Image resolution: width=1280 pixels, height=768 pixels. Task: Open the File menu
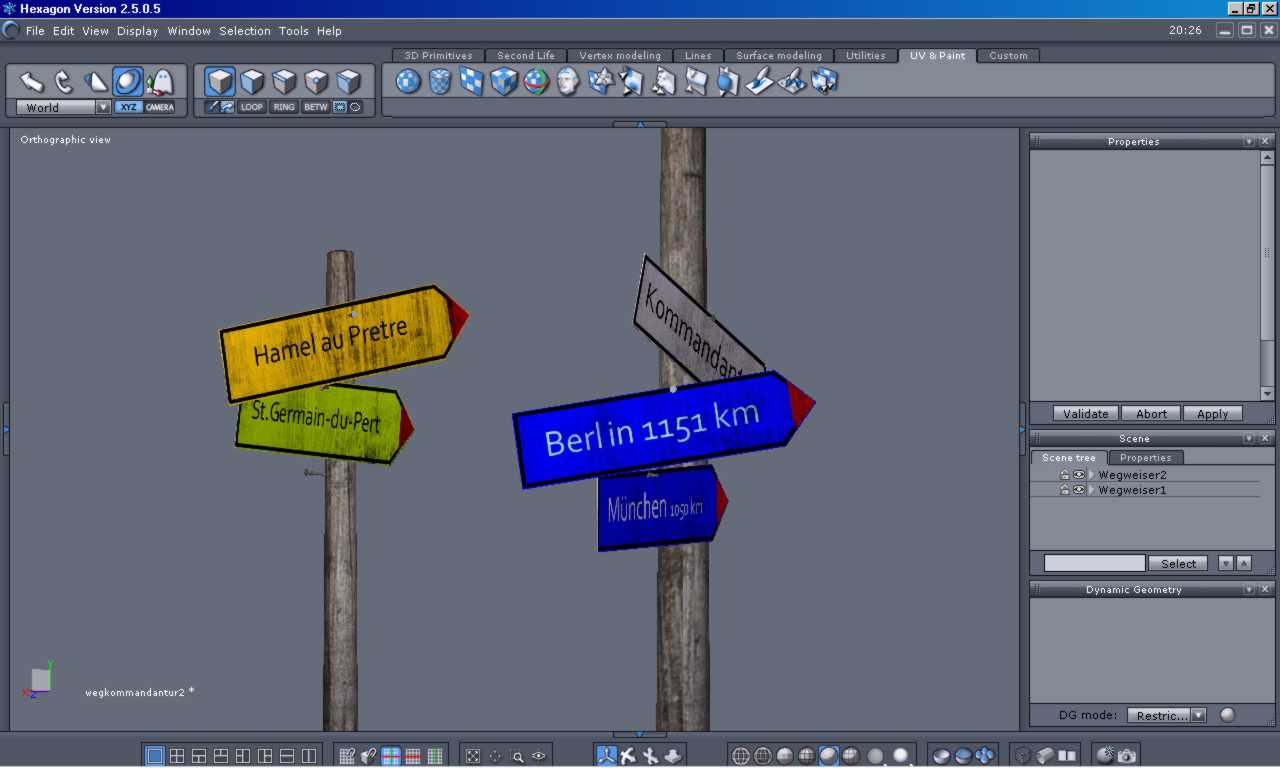[35, 31]
